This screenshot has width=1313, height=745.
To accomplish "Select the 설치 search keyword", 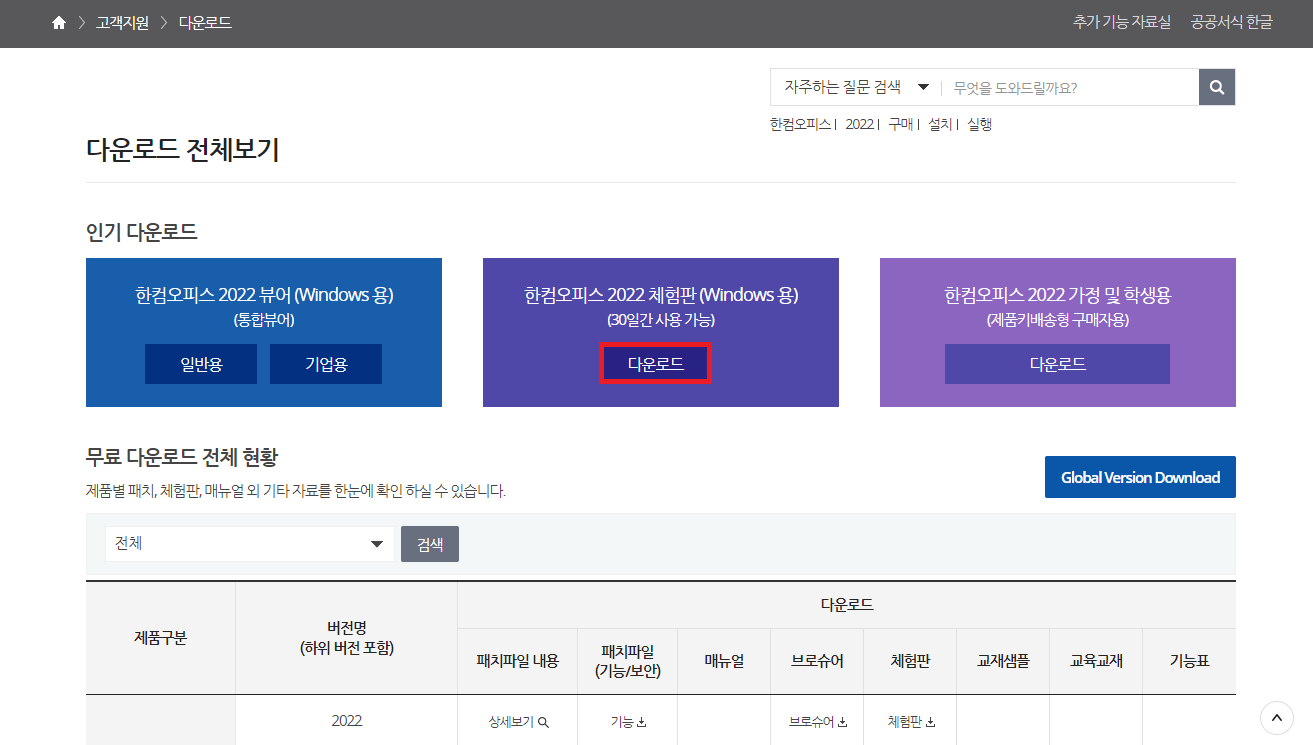I will point(940,124).
